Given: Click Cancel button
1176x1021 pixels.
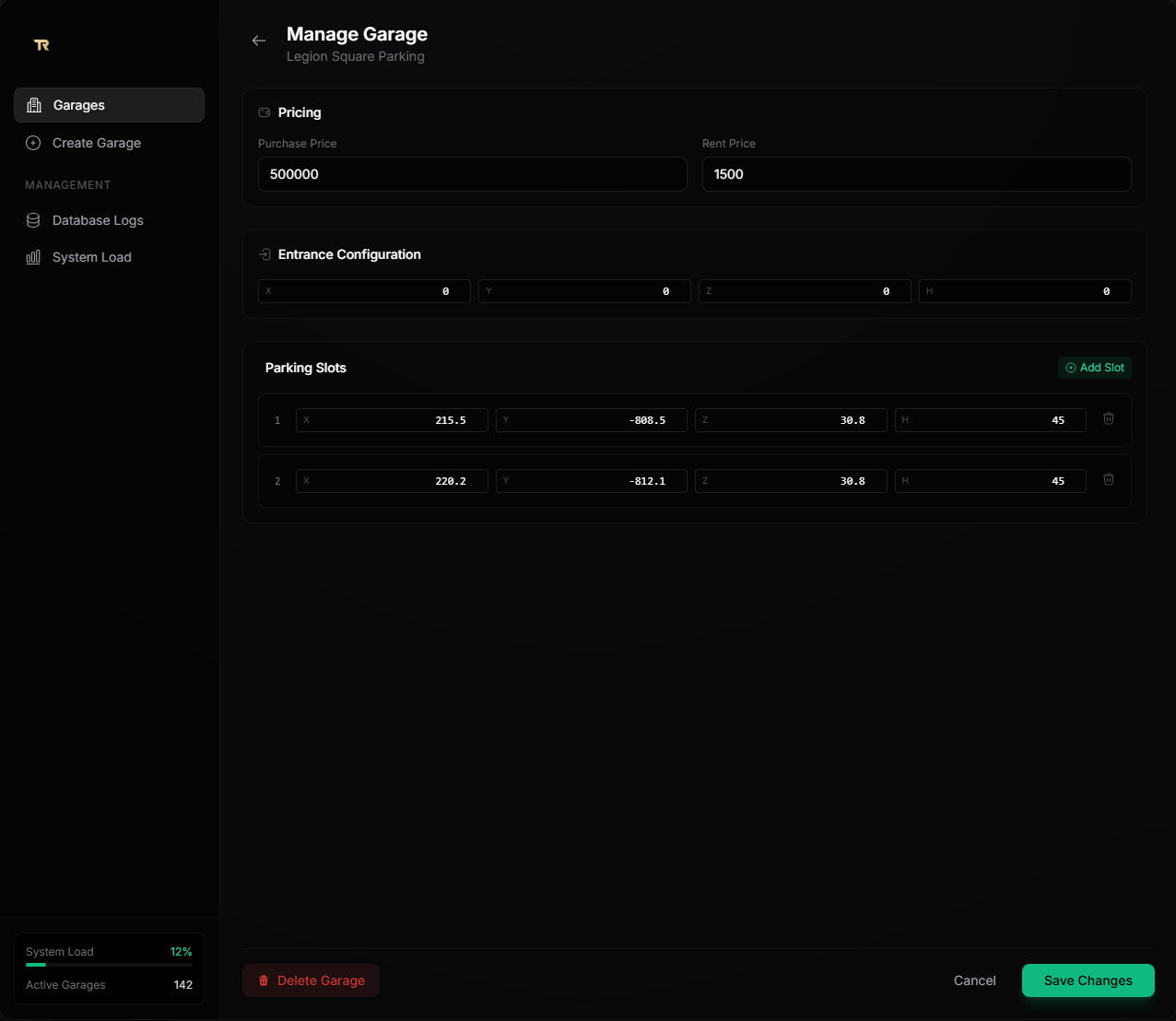Looking at the screenshot, I should coord(975,980).
